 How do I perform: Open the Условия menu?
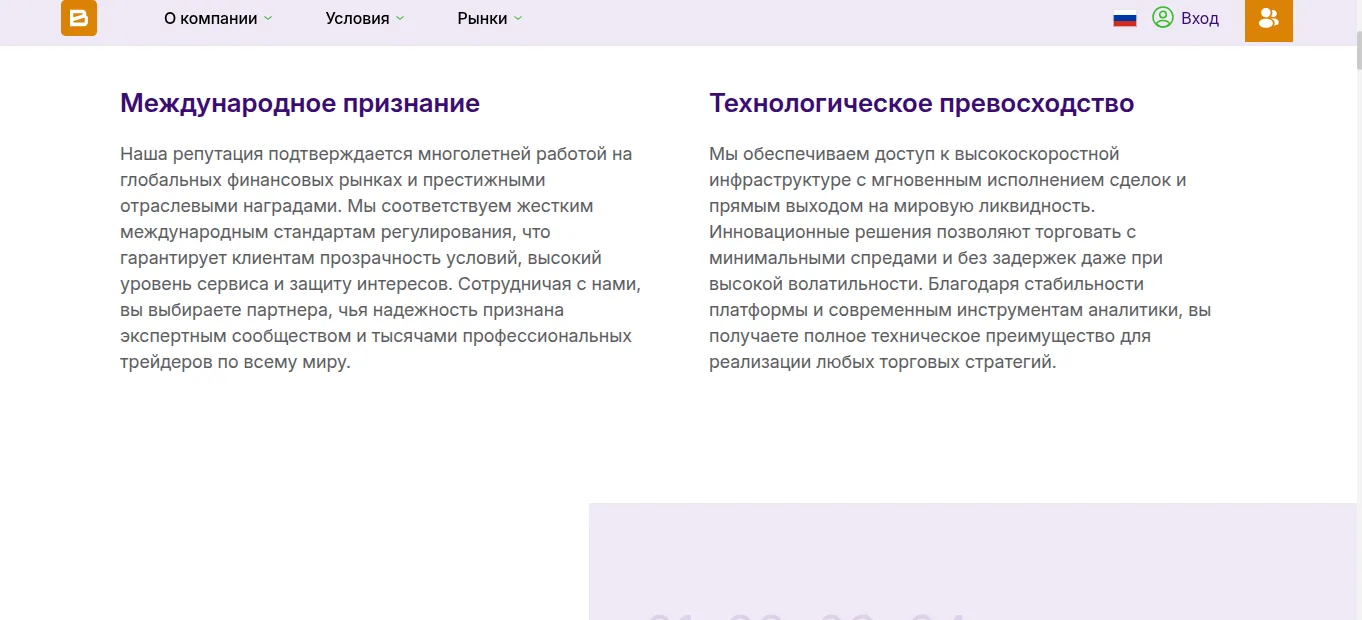[x=357, y=18]
